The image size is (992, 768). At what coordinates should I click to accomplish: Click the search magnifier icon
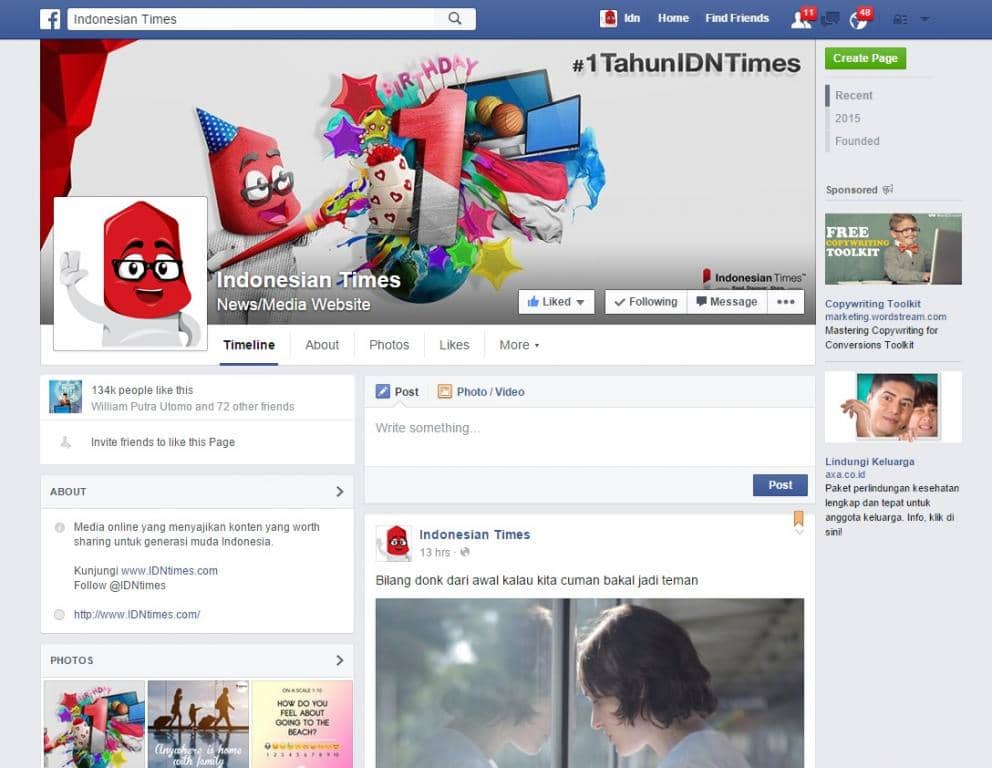coord(455,18)
